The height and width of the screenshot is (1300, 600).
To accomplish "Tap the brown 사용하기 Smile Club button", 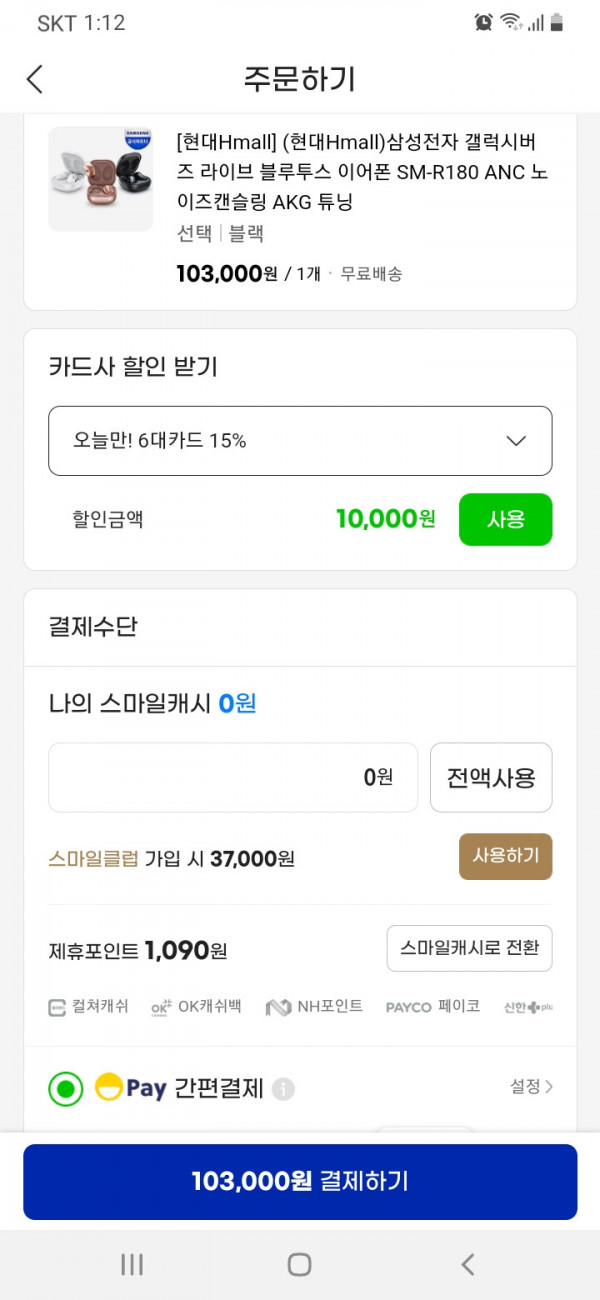I will pos(505,856).
